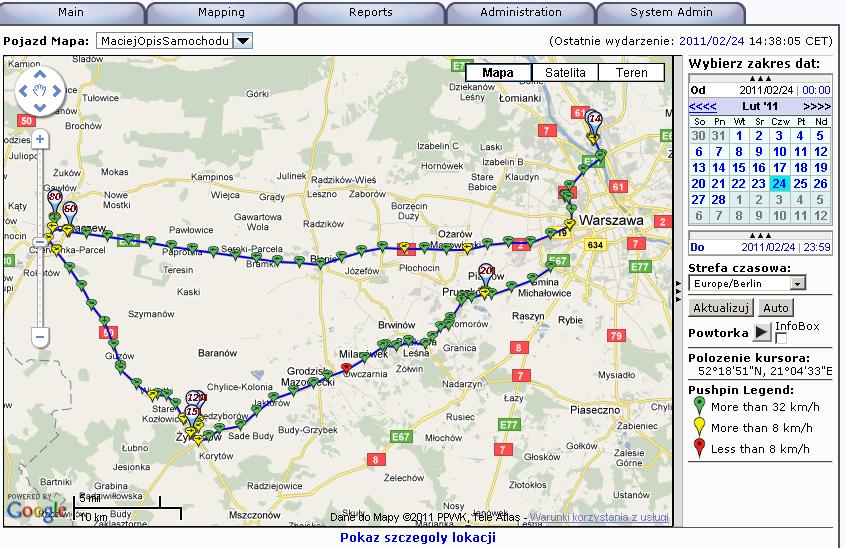
Task: Select date 28 in the calendar
Action: [x=718, y=199]
